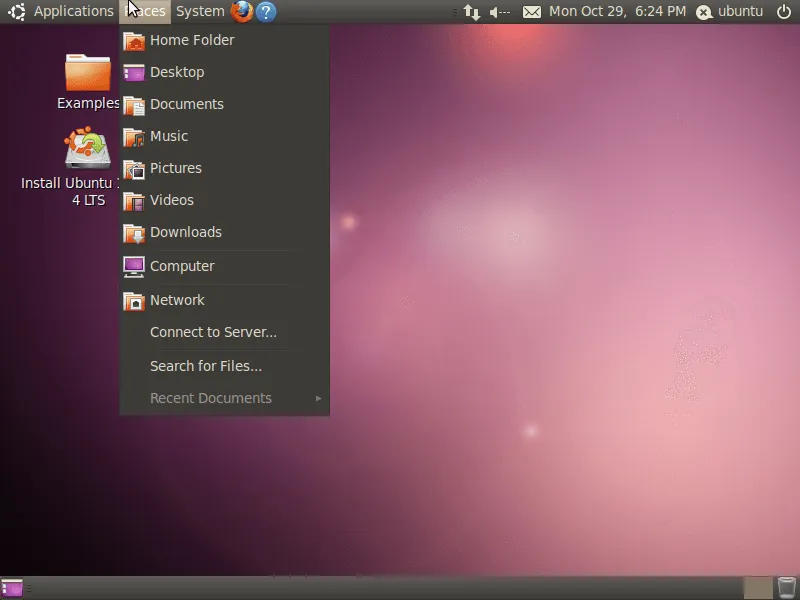Open the Trash in bottom panel

pos(786,588)
